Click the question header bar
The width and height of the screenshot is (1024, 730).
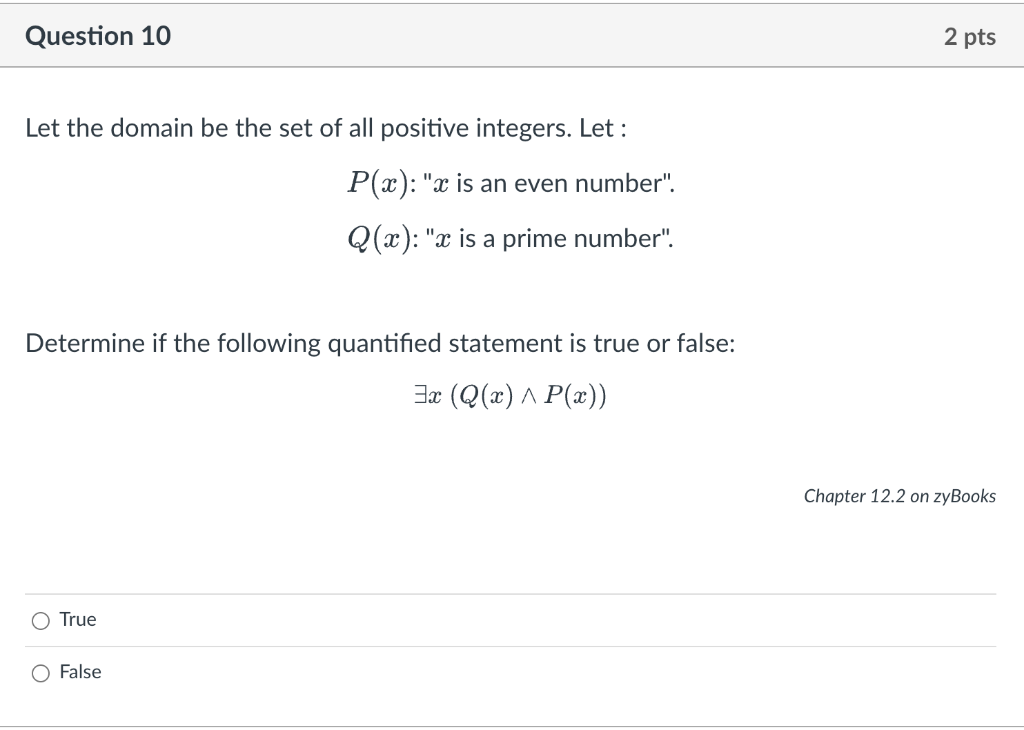[512, 34]
